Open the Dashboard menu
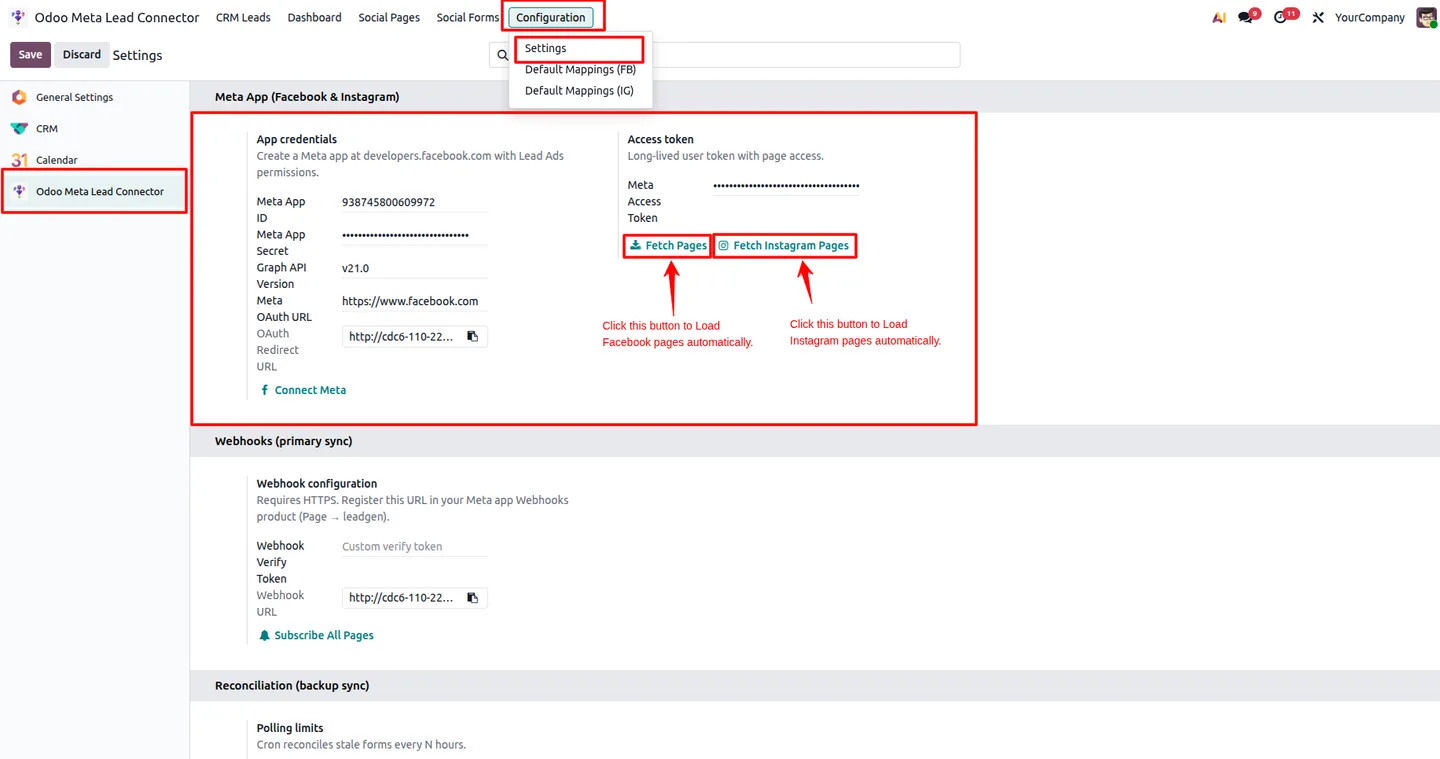 (314, 17)
